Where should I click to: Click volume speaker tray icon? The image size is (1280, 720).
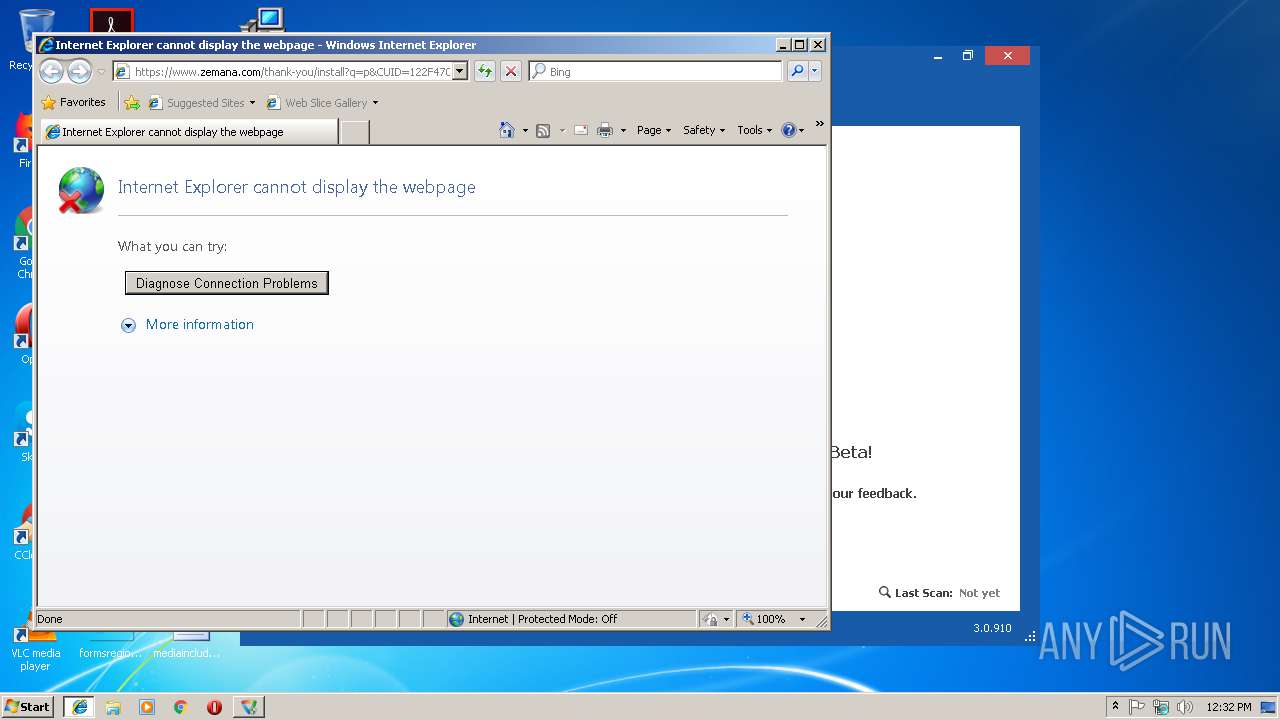click(1185, 706)
